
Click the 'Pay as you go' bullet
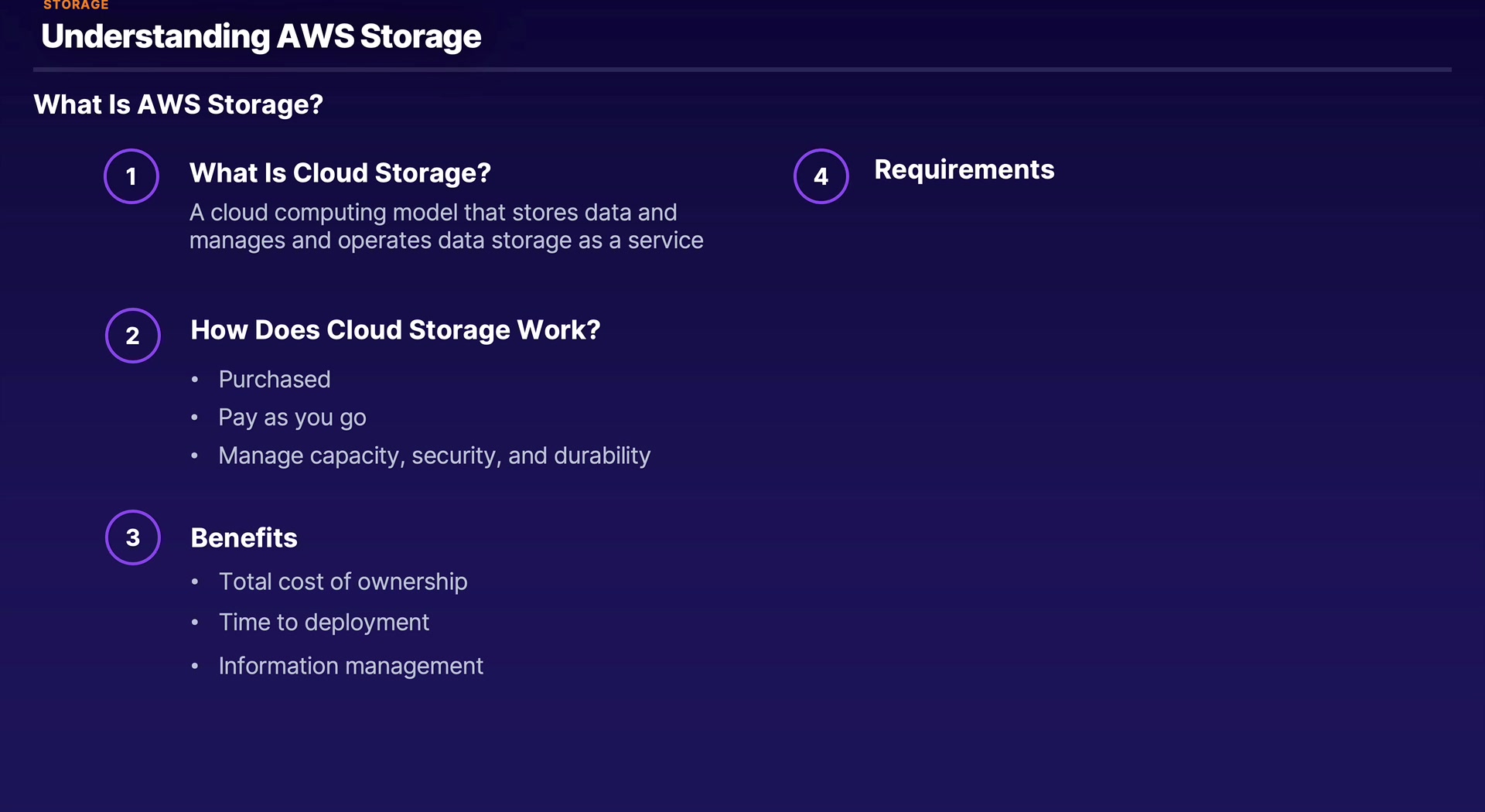[x=292, y=418]
